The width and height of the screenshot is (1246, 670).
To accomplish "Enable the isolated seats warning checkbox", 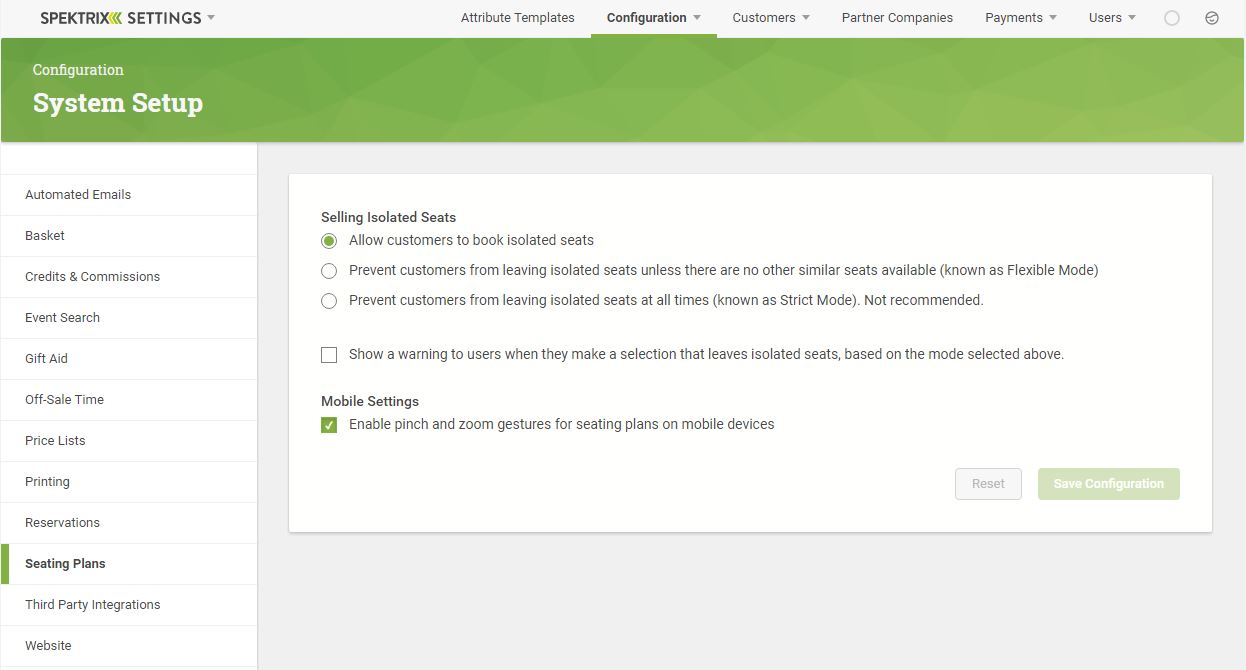I will [329, 354].
